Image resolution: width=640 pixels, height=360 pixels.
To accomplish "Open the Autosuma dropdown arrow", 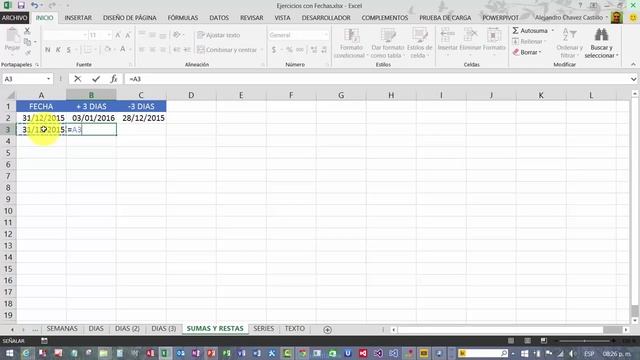I will click(x=553, y=31).
